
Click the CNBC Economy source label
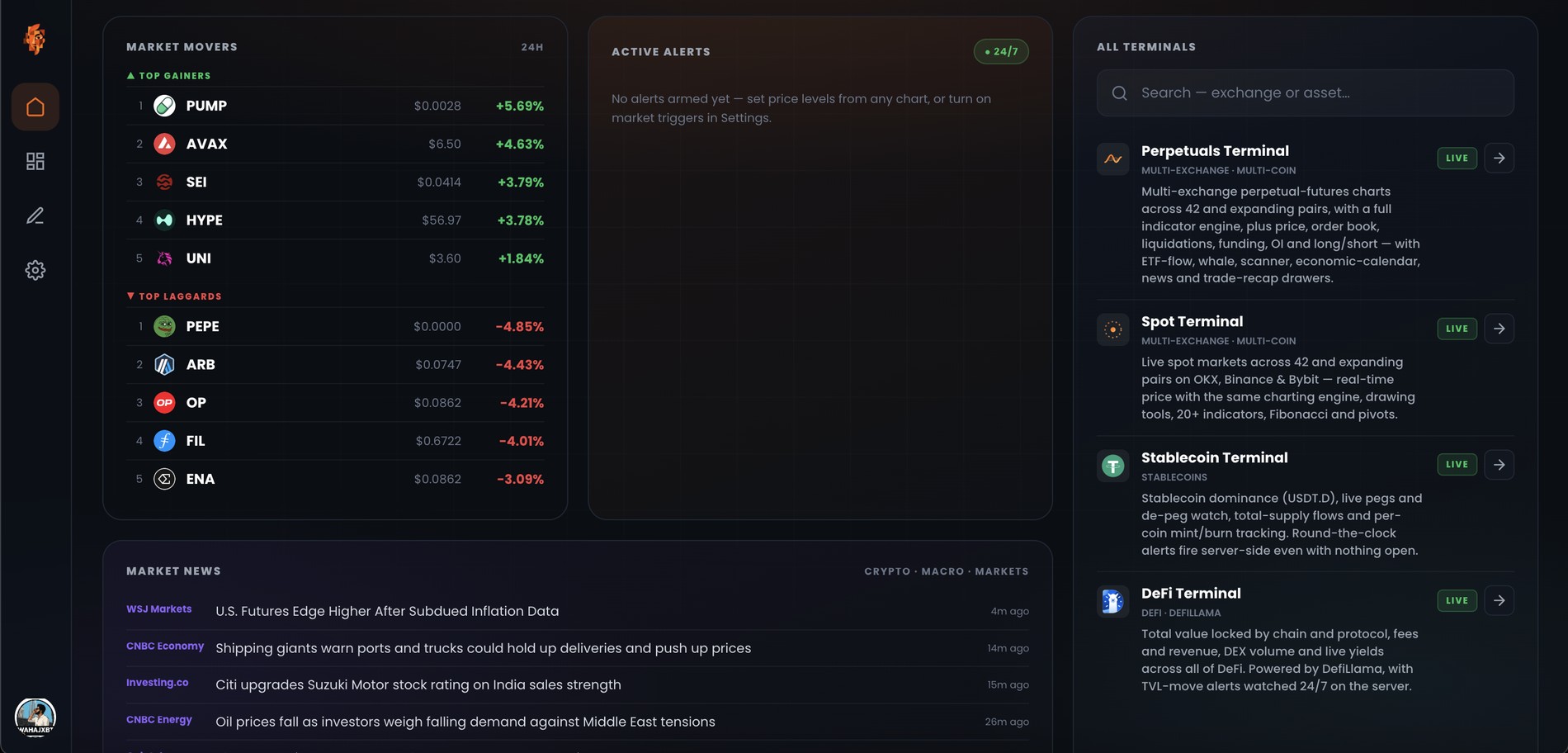[x=165, y=646]
